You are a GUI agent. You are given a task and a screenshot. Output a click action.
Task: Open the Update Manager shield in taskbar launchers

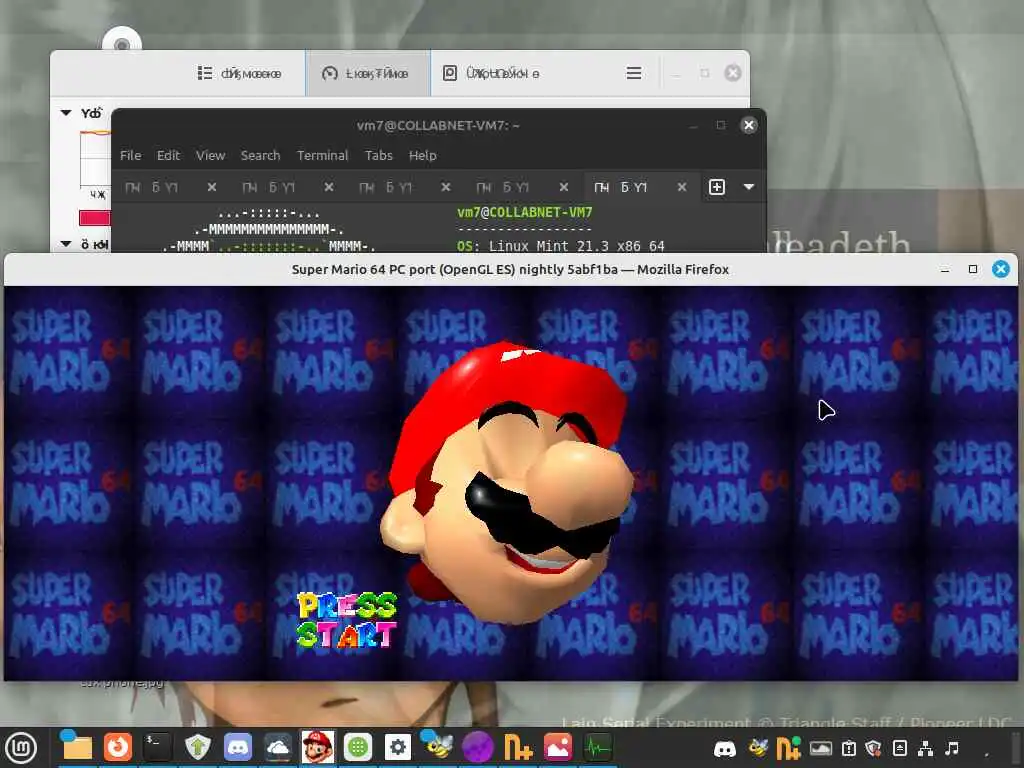[x=197, y=747]
